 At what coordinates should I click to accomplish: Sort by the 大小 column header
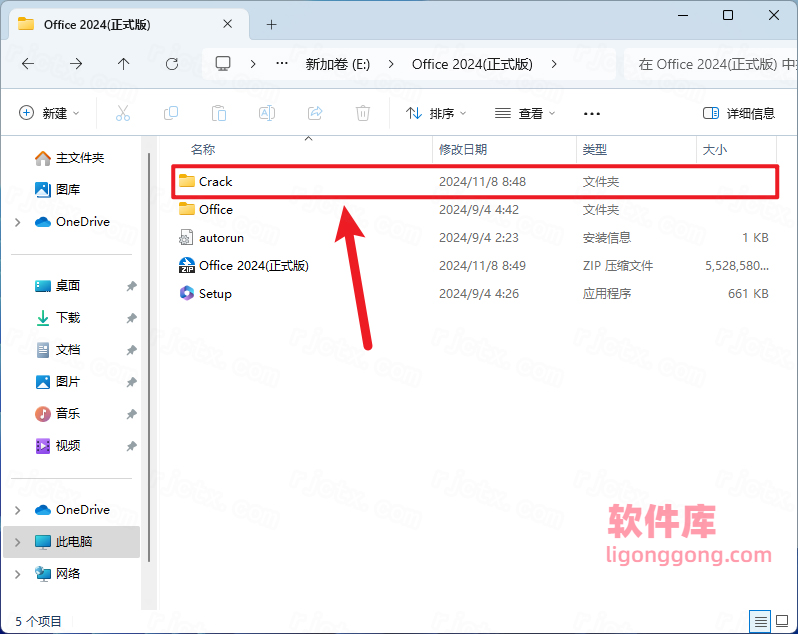point(715,150)
